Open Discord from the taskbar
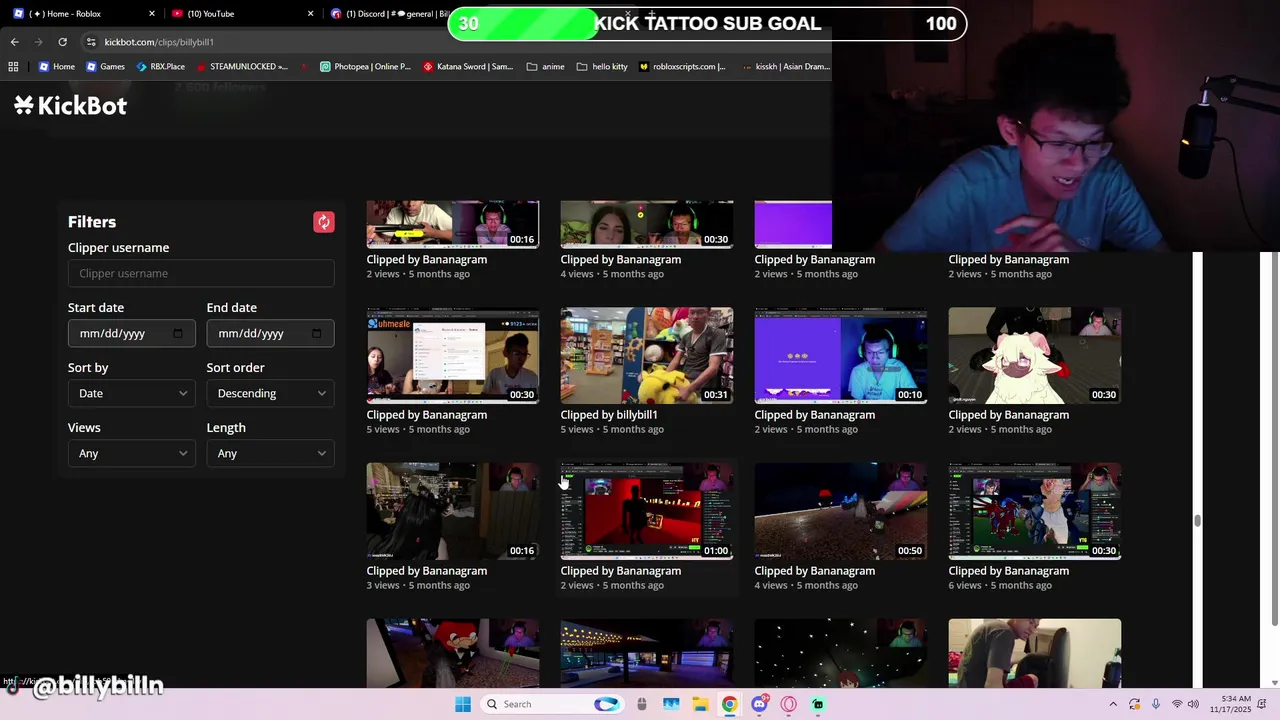 pos(759,704)
